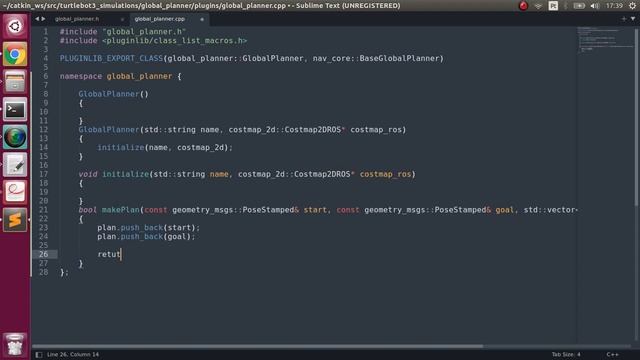The height and width of the screenshot is (360, 640).
Task: Click the 'bool' keyword on line 21
Action: click(x=88, y=210)
